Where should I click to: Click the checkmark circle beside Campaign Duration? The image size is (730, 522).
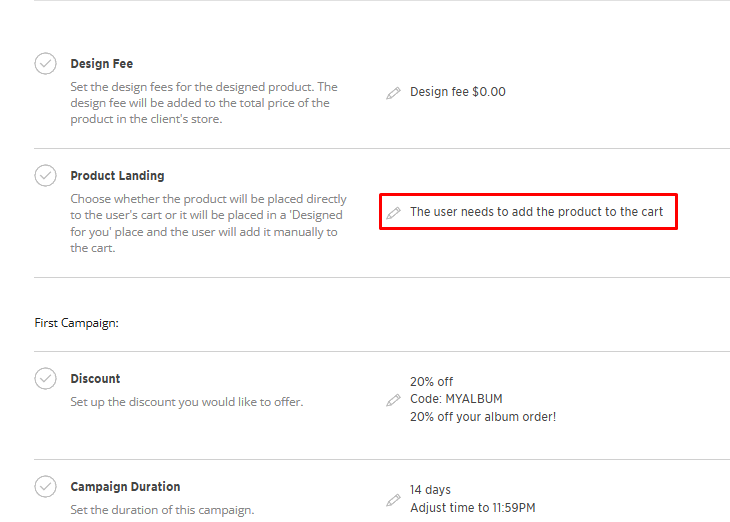pyautogui.click(x=46, y=487)
